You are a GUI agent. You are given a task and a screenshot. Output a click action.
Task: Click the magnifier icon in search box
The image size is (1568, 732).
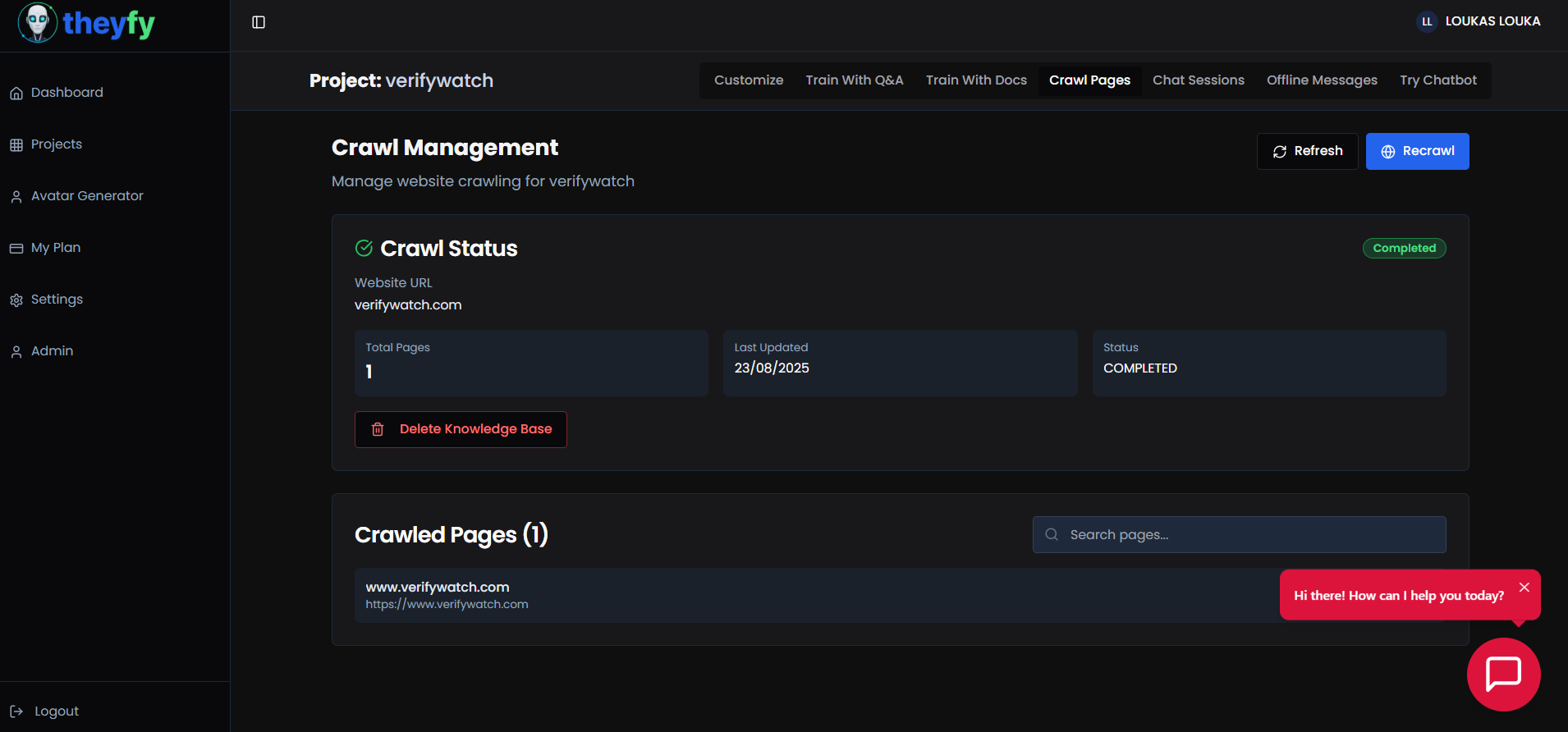click(x=1052, y=534)
